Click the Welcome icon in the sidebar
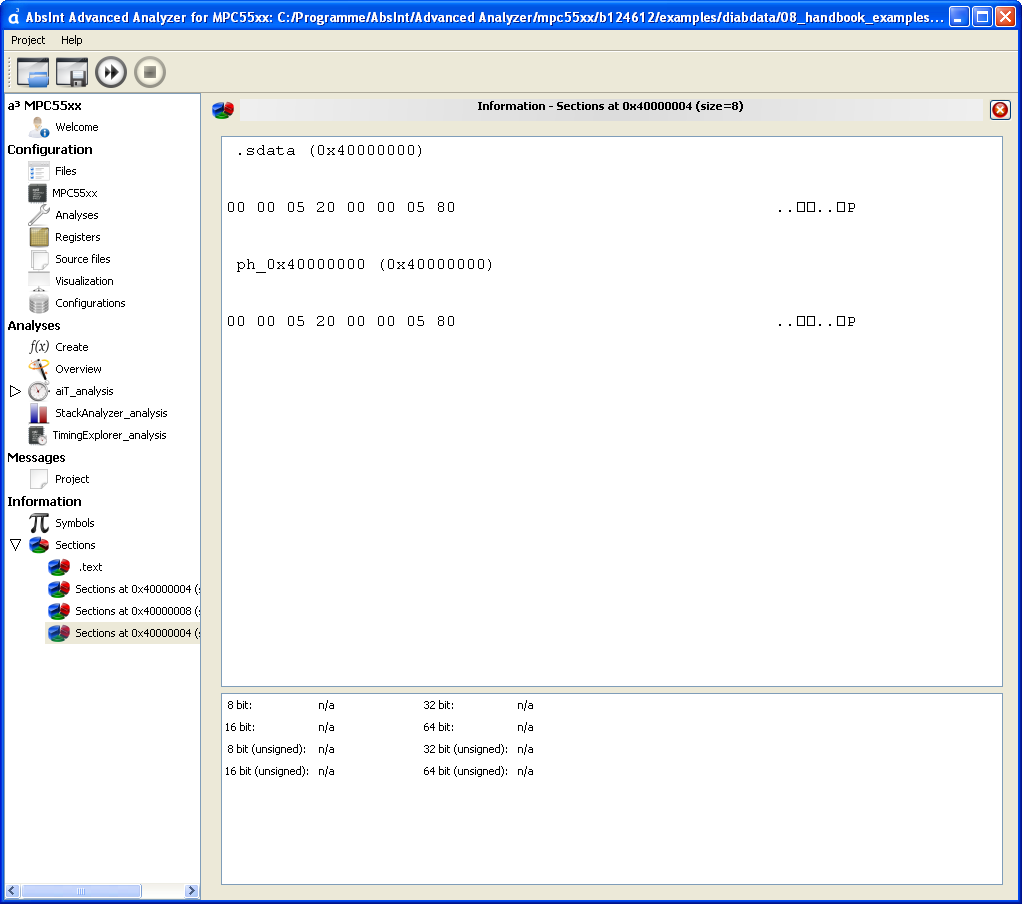 (39, 127)
